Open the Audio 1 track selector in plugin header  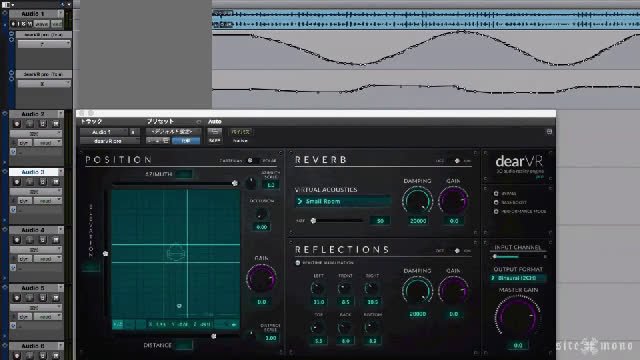[104, 132]
